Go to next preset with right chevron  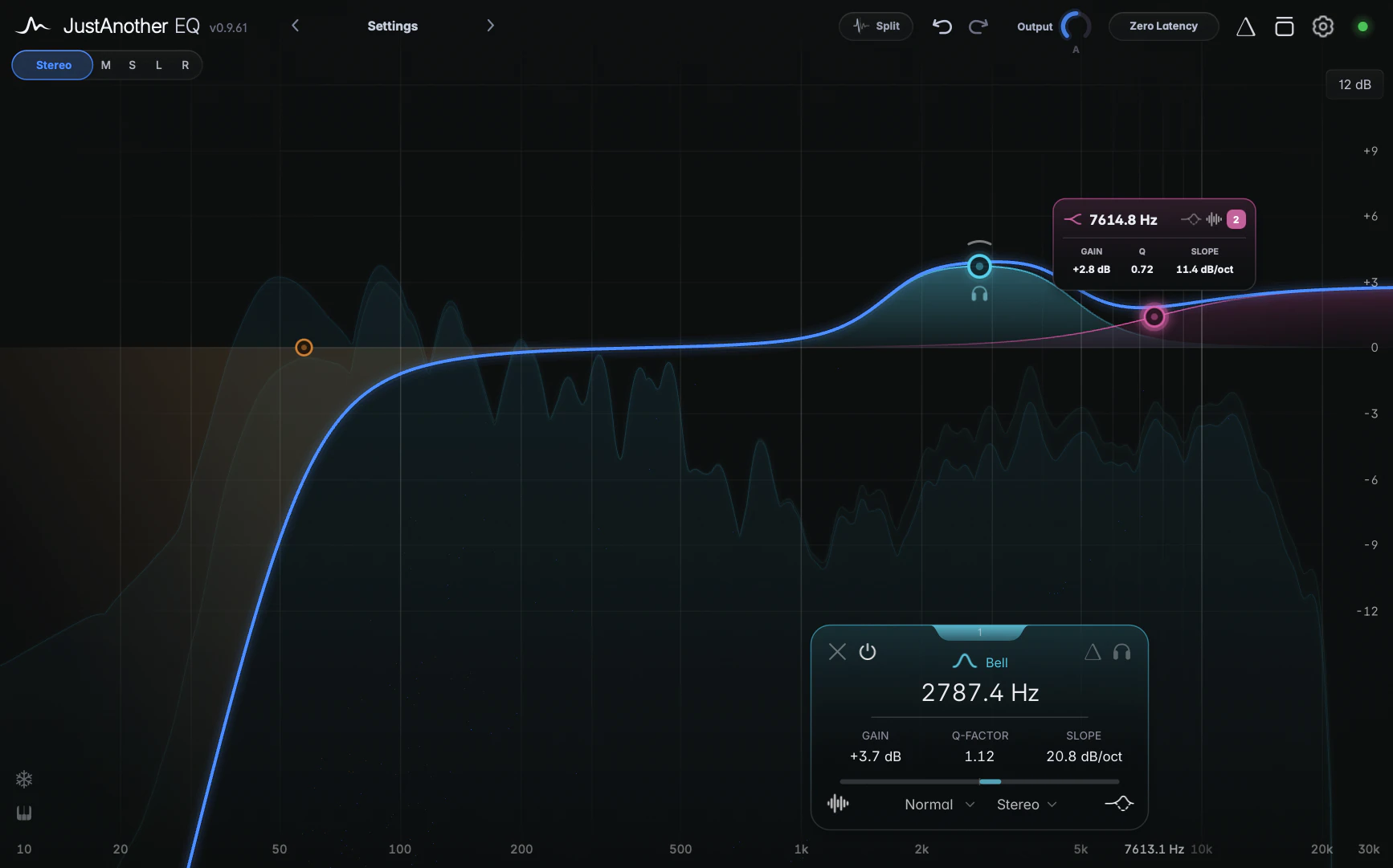point(490,26)
